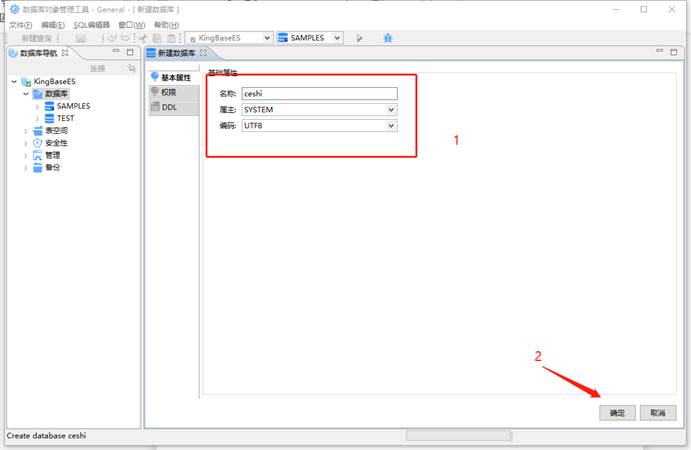Expand the 管理 node

tap(26, 156)
